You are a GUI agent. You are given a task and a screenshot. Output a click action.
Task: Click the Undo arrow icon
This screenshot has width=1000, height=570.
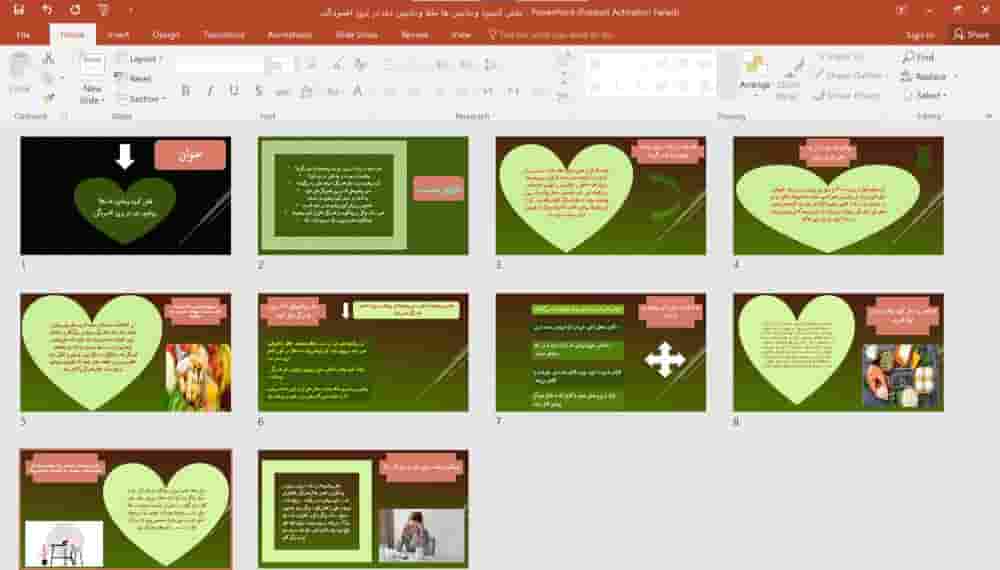pyautogui.click(x=47, y=10)
